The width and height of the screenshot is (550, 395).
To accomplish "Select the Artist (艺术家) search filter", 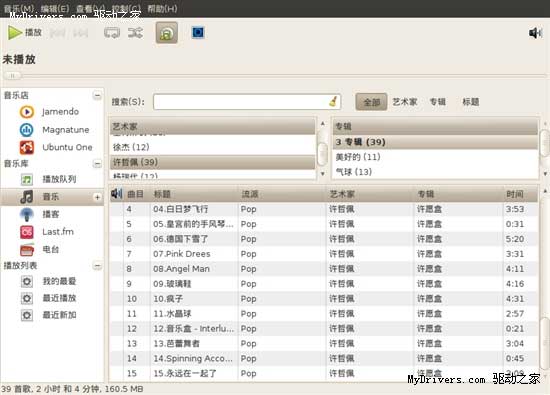I will tap(405, 102).
